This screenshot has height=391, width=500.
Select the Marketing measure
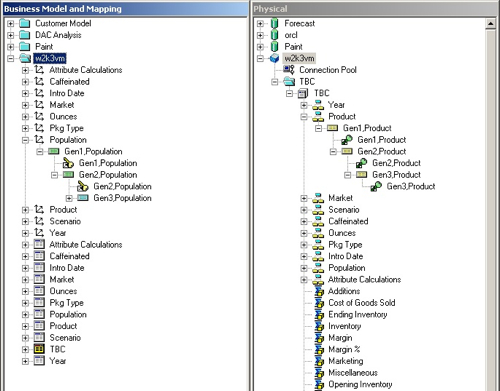click(x=346, y=361)
